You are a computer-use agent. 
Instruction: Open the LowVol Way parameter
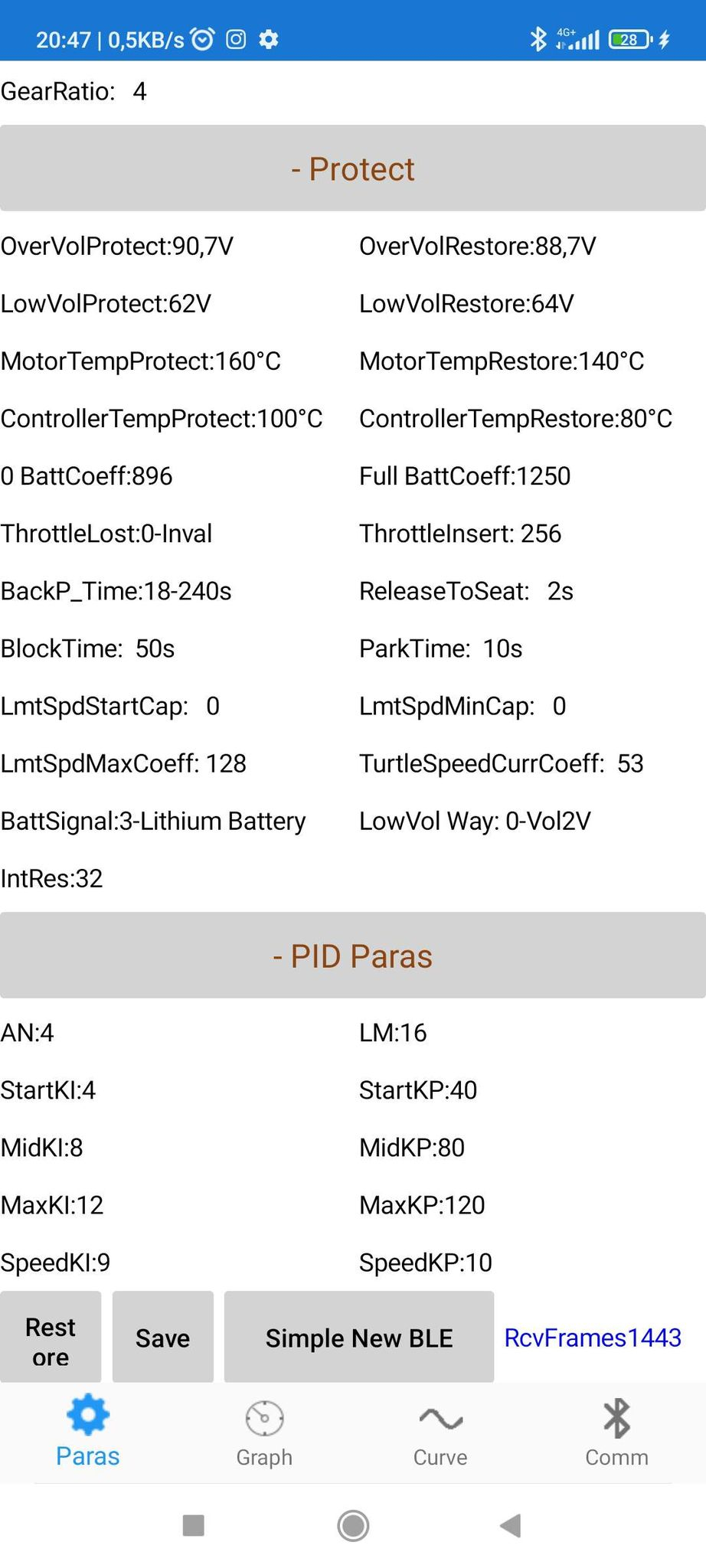(475, 821)
